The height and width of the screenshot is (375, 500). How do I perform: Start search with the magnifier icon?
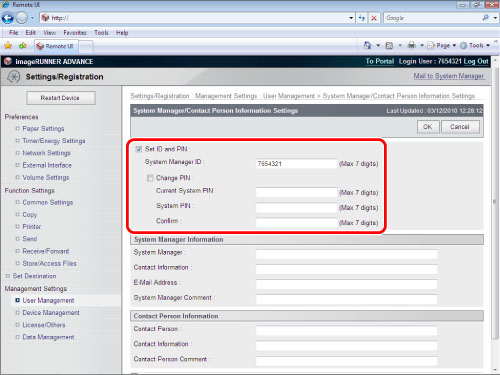[486, 18]
